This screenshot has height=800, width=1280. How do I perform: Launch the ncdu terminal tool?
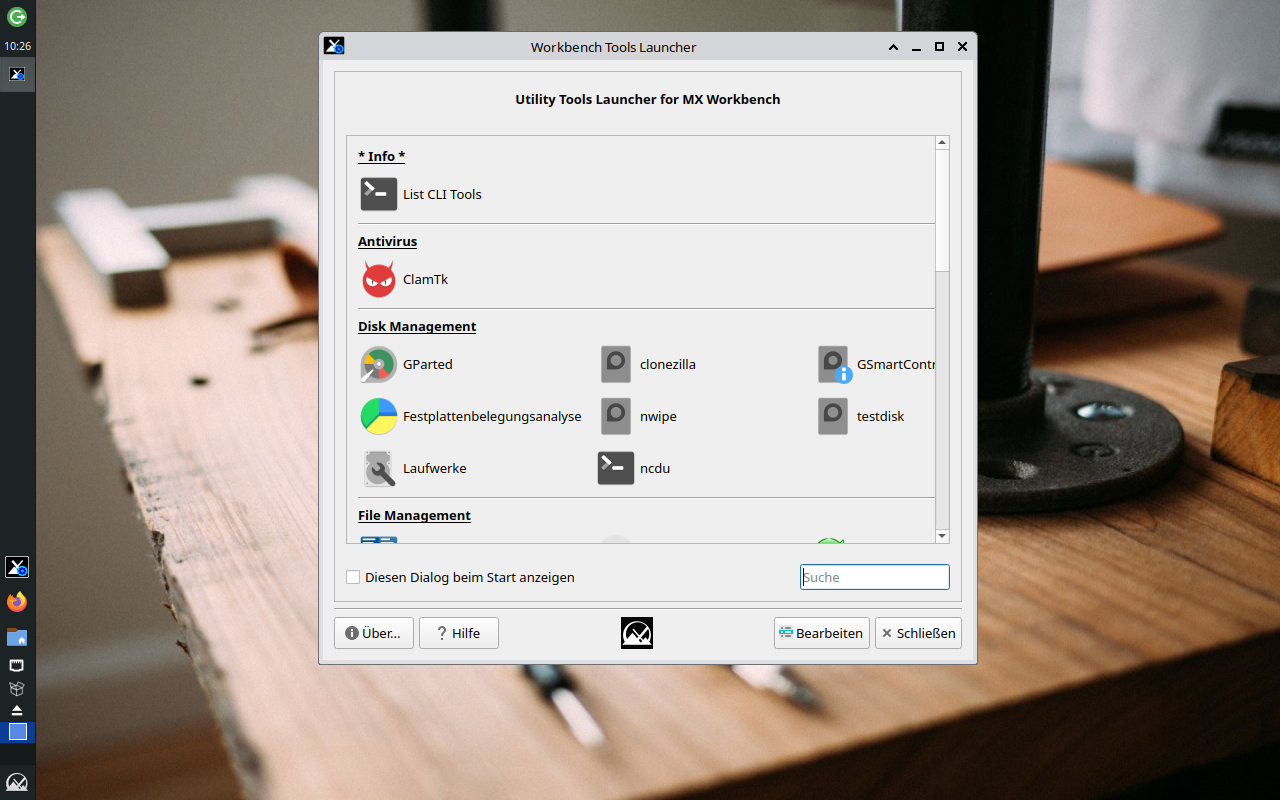616,468
